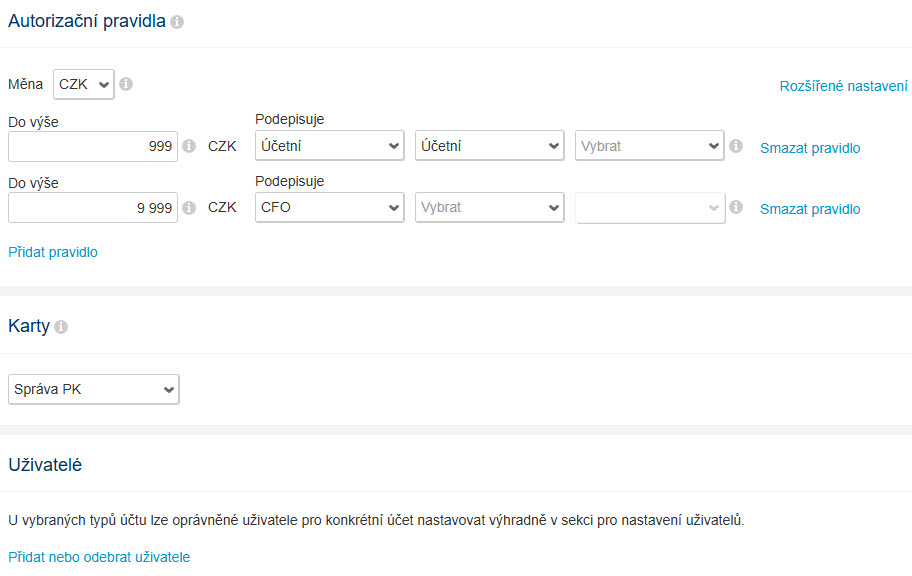Open the Měna CZK currency dropdown

[84, 84]
